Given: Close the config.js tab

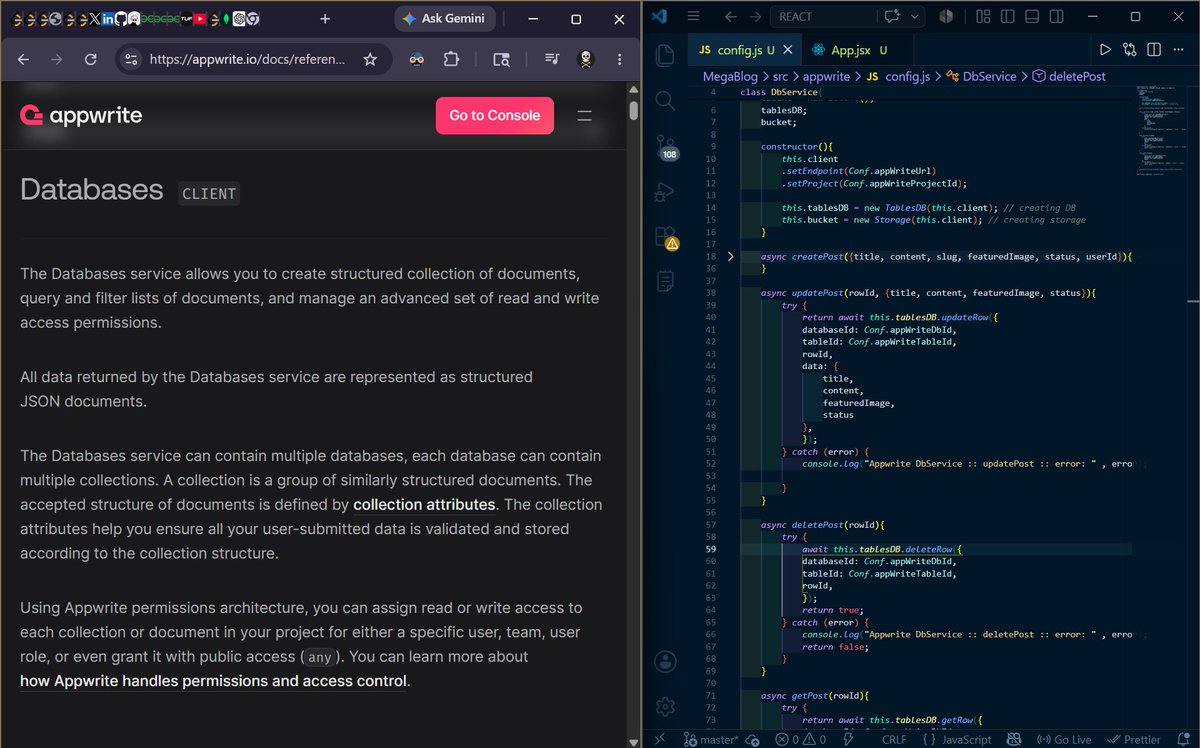Looking at the screenshot, I should click(x=787, y=49).
